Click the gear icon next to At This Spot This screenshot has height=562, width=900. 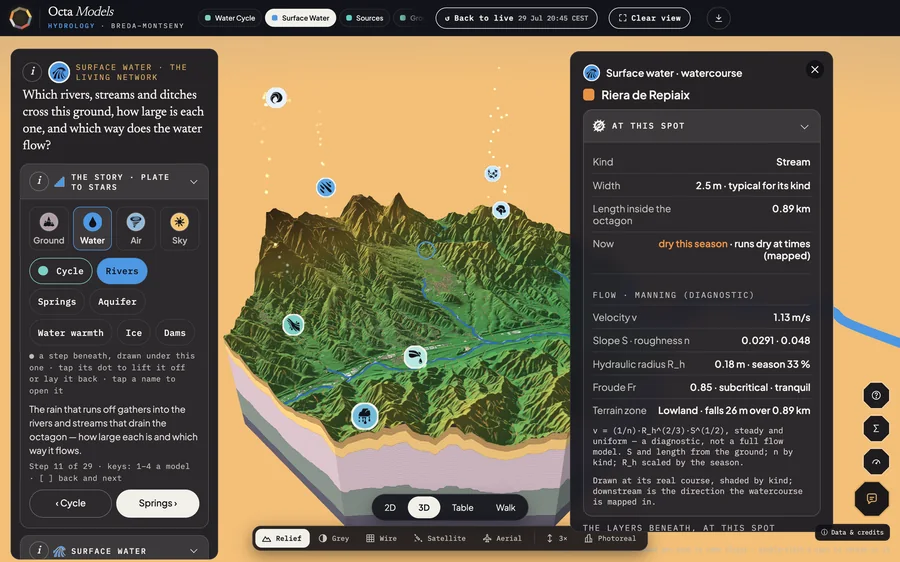click(x=599, y=126)
